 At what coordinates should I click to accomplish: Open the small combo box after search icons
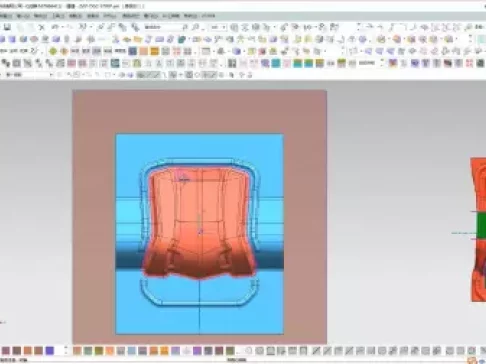coord(218,27)
